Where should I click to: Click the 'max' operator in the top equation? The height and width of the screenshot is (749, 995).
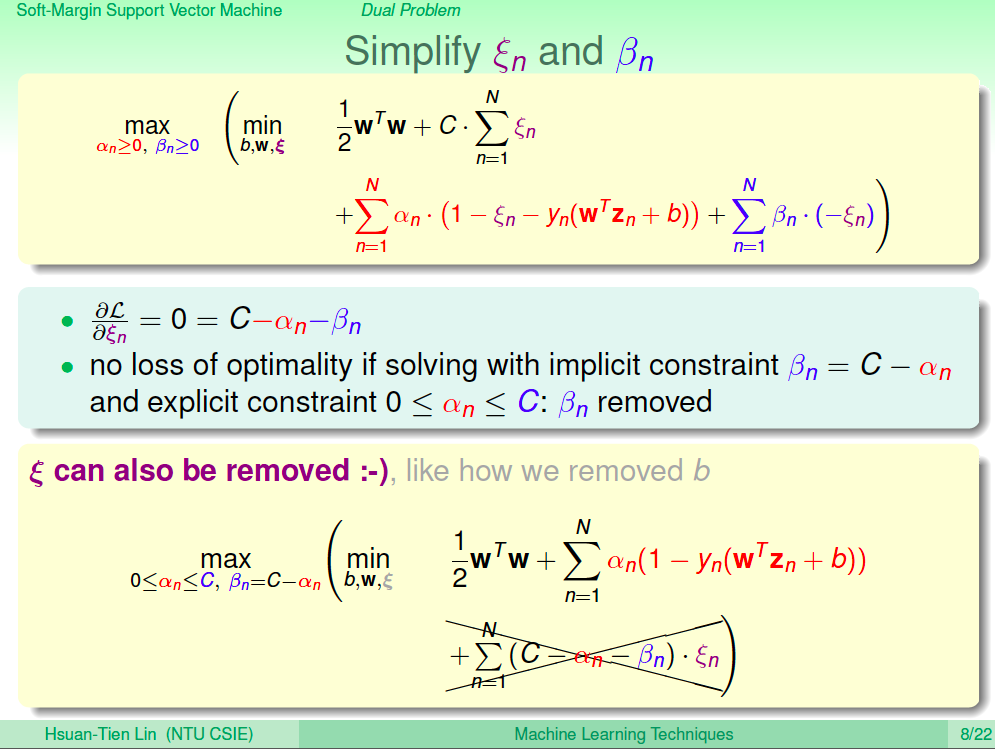(147, 126)
